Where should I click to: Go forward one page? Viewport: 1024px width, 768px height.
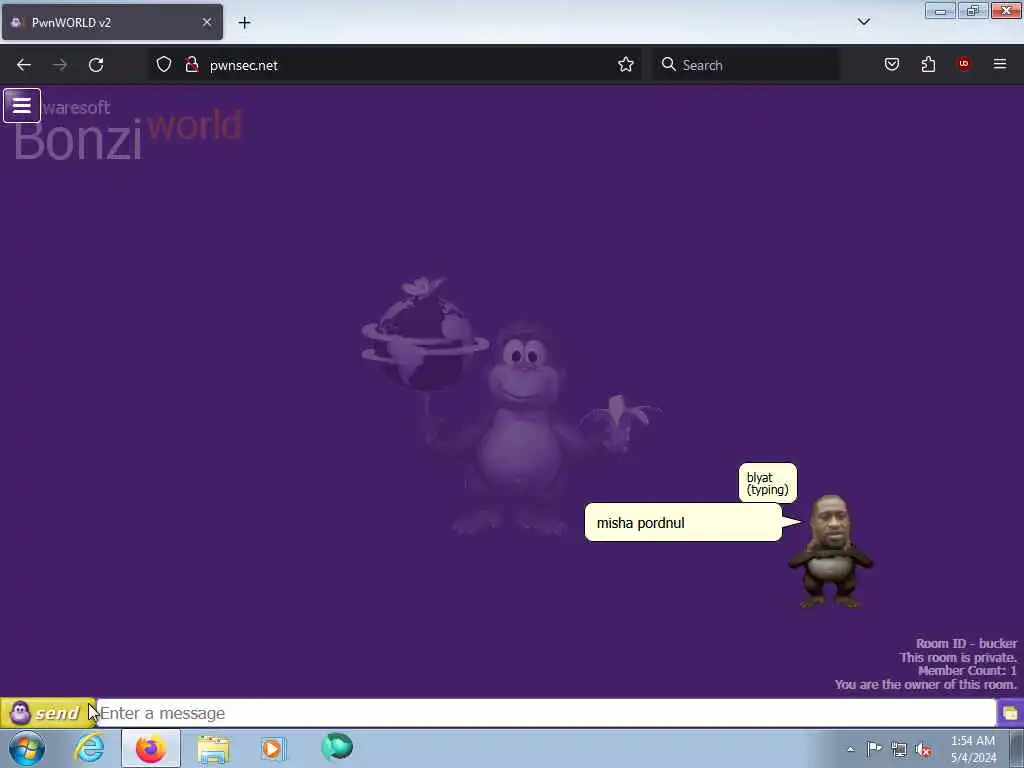(60, 65)
